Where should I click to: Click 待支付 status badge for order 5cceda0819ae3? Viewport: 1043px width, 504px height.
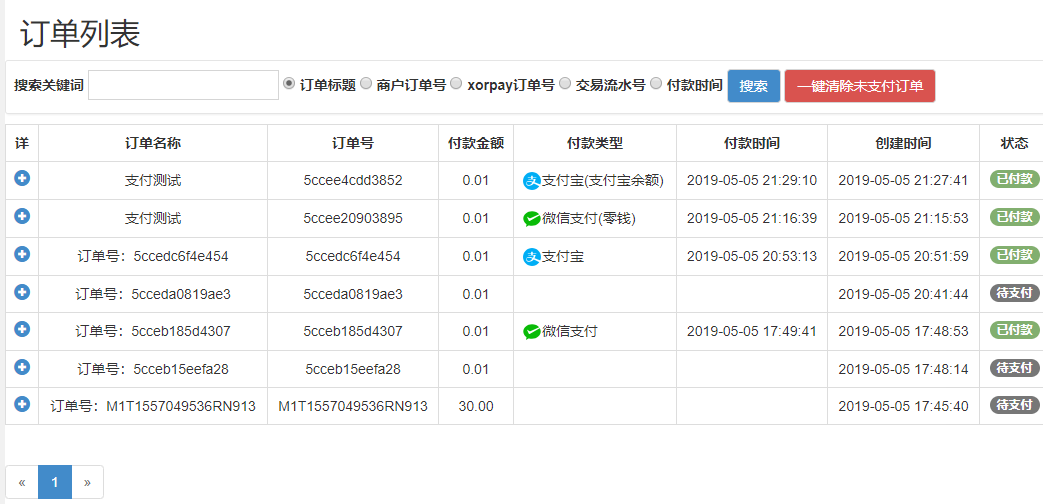tap(1014, 294)
